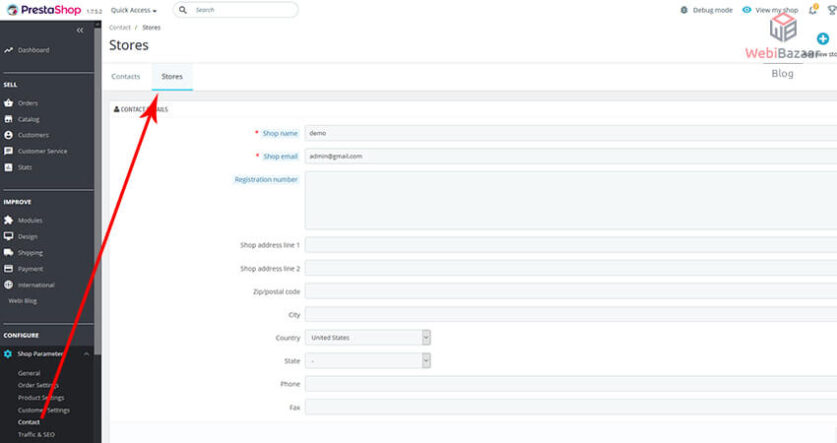
Task: Click the Modules puzzle icon
Action: point(8,220)
